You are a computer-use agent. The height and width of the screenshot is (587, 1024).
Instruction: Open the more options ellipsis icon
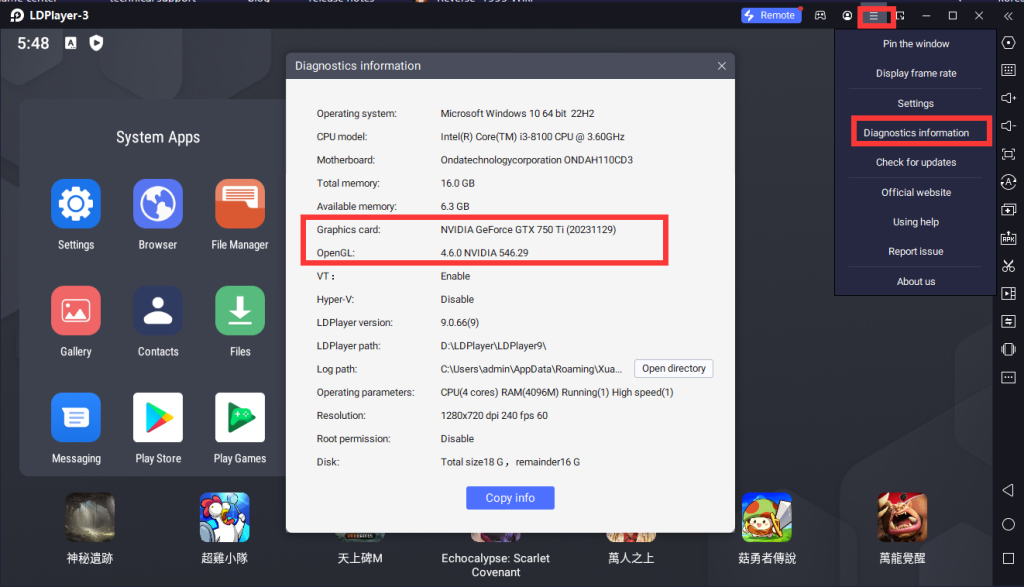tap(1008, 377)
